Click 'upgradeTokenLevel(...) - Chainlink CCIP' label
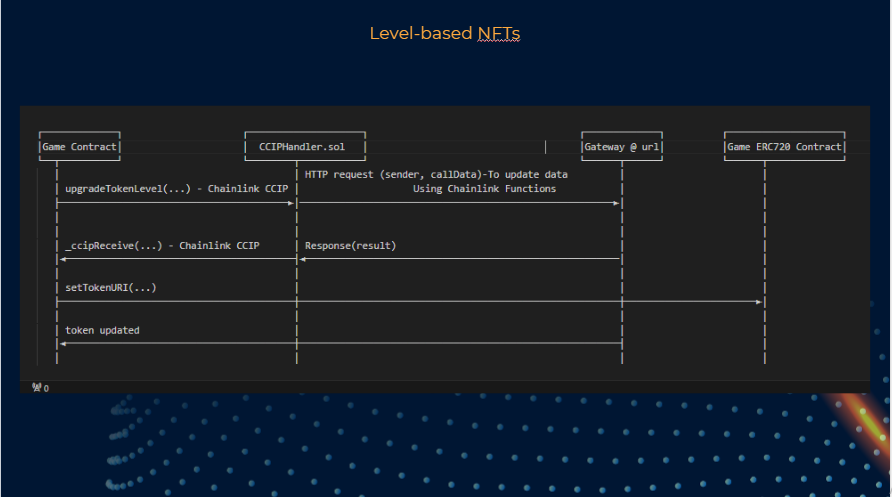The image size is (892, 497). pyautogui.click(x=176, y=189)
